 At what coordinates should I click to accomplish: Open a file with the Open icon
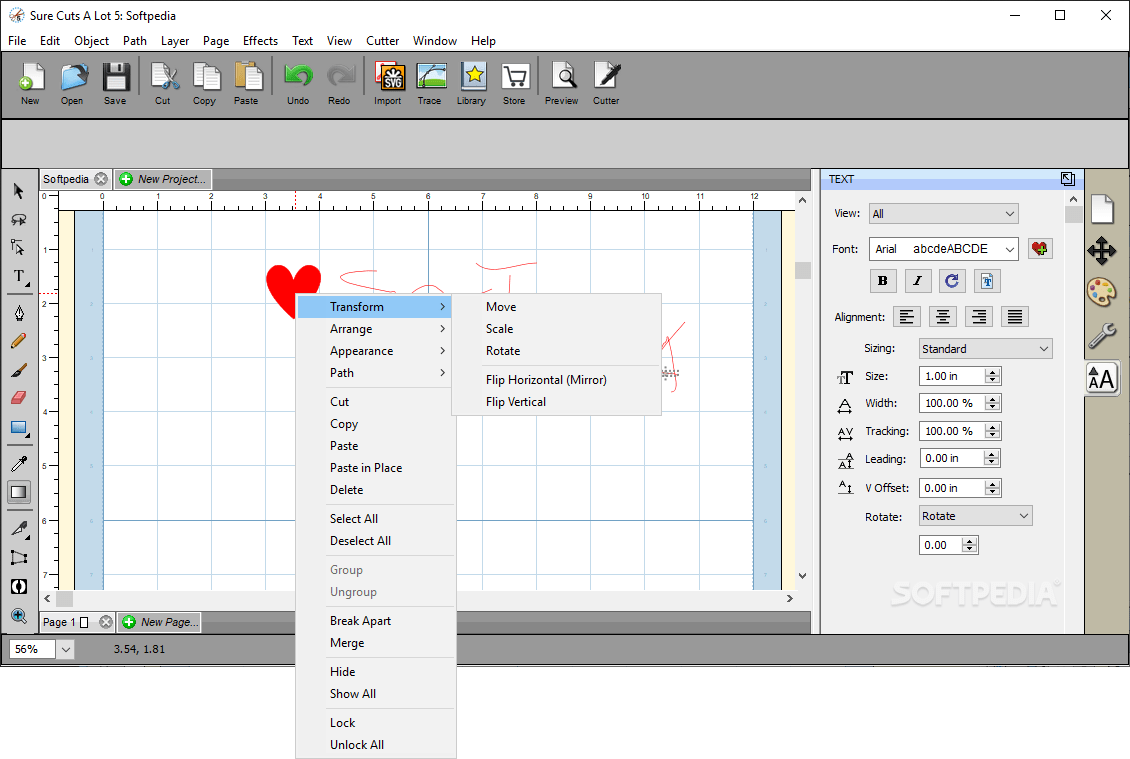(x=73, y=84)
